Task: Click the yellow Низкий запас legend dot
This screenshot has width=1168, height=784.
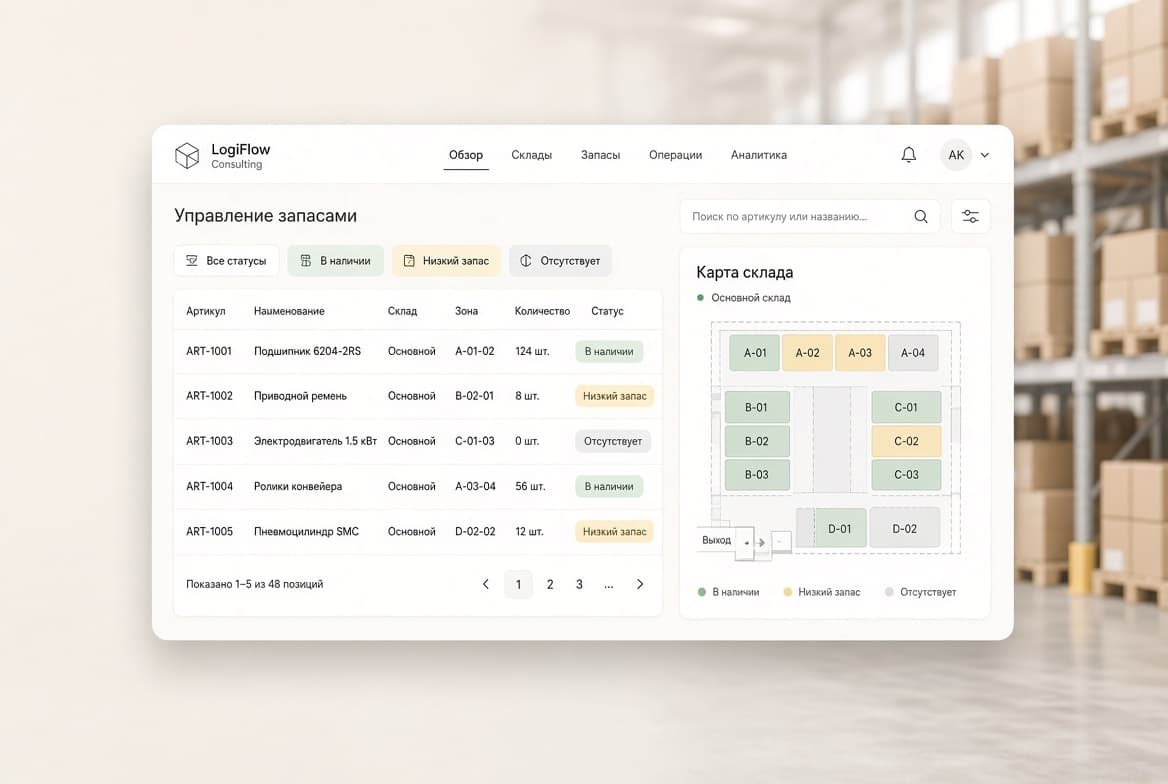Action: tap(787, 592)
